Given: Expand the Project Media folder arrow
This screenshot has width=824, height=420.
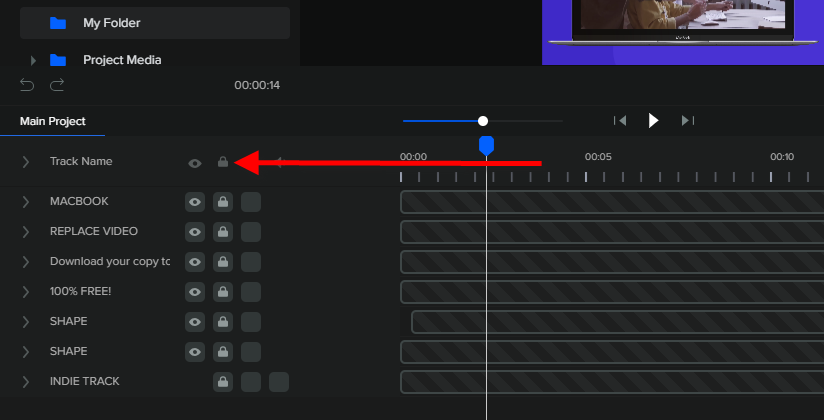Looking at the screenshot, I should click(33, 60).
